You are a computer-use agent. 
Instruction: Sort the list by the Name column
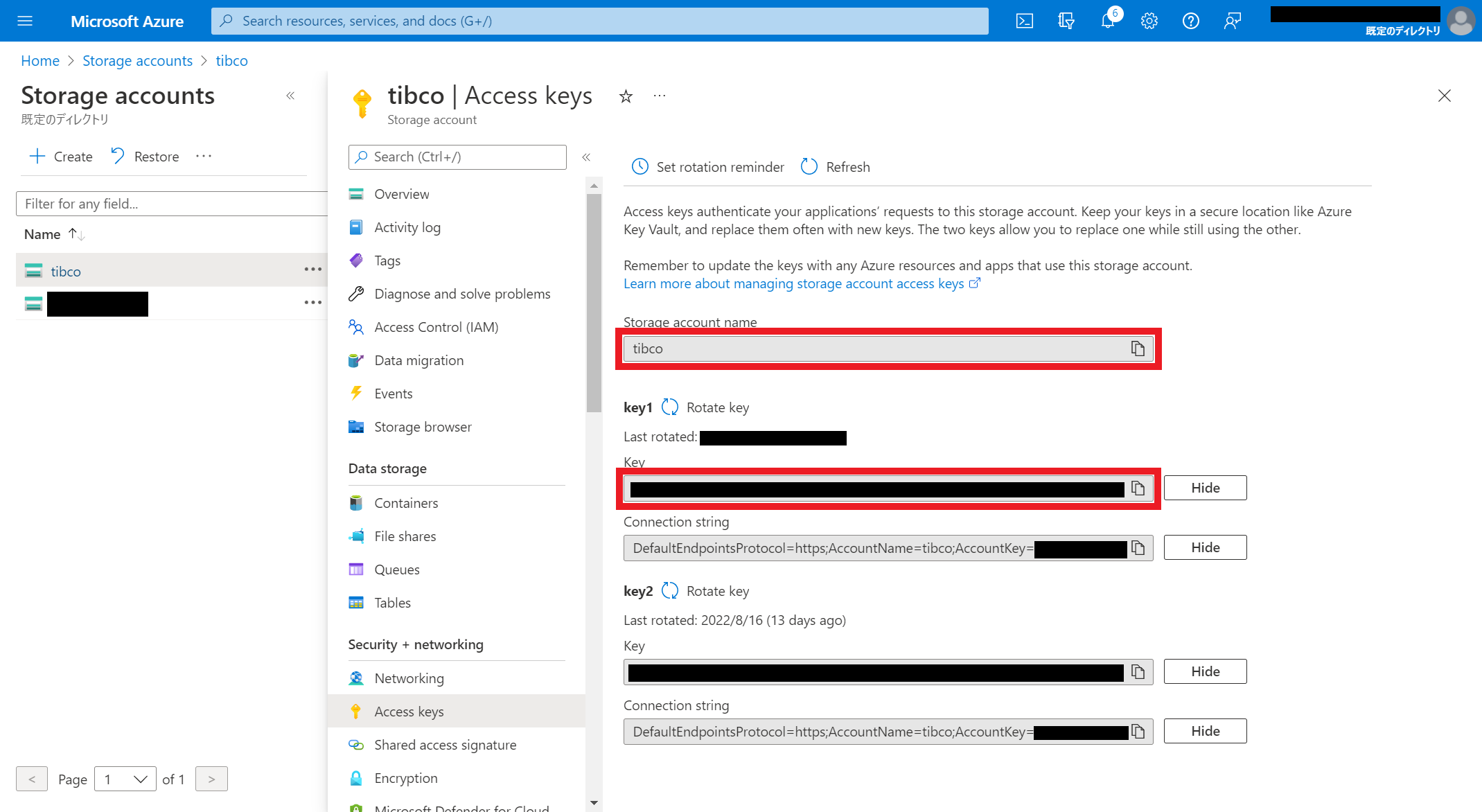[54, 234]
